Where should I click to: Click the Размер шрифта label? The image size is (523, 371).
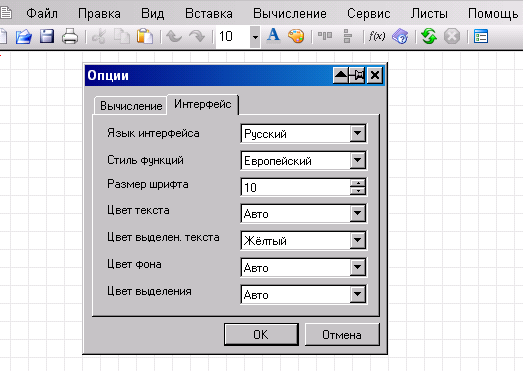147,184
